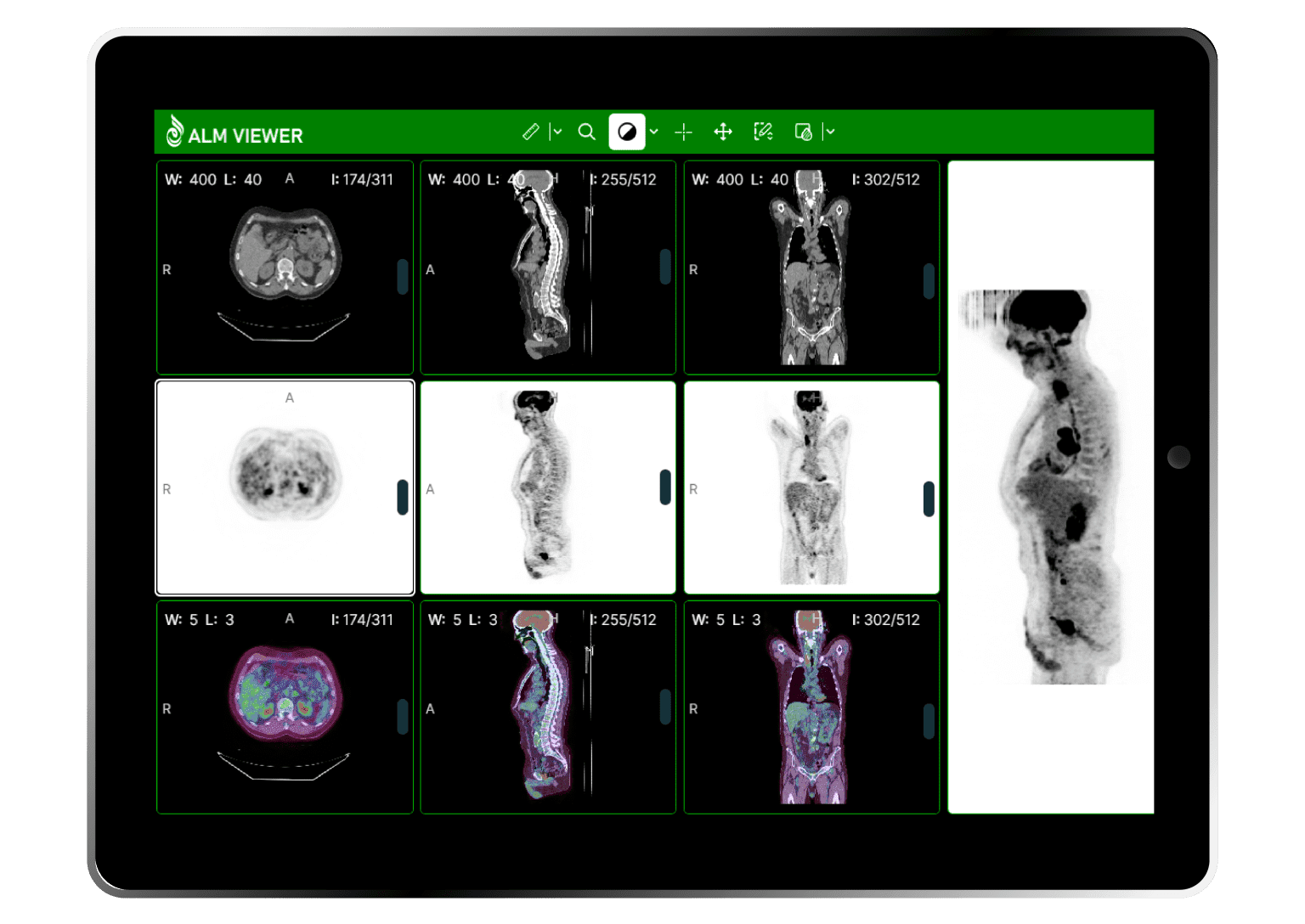Select the ruler measurement tool
The width and height of the screenshot is (1305, 924).
point(530,132)
